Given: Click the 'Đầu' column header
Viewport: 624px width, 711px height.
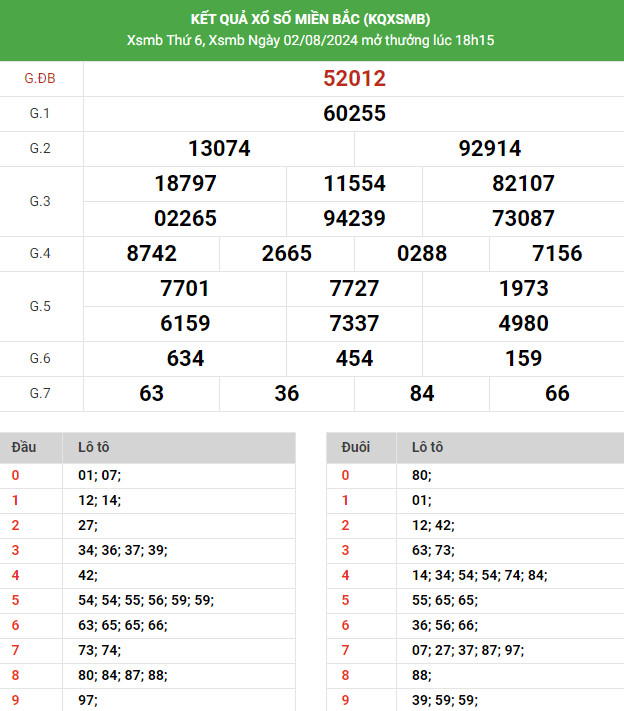Looking at the screenshot, I should coord(24,447).
